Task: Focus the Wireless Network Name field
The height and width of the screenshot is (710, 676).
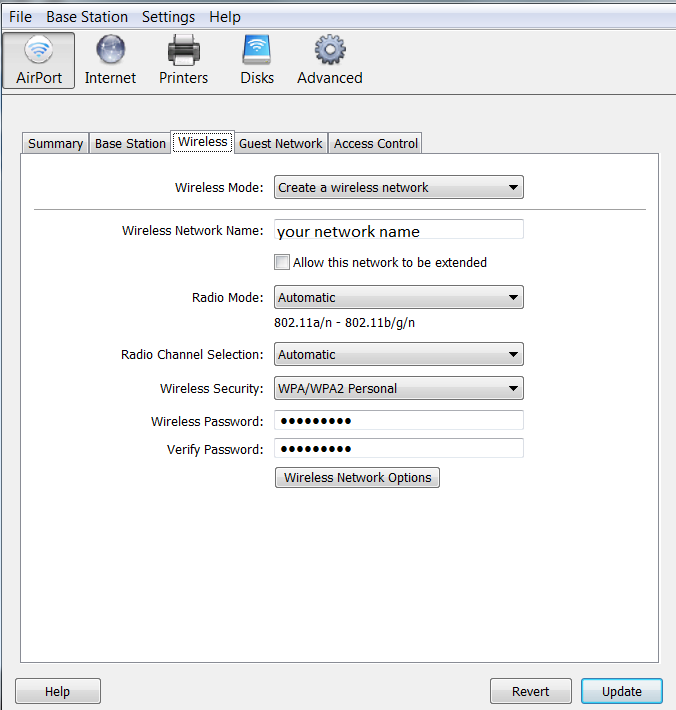Action: 398,230
